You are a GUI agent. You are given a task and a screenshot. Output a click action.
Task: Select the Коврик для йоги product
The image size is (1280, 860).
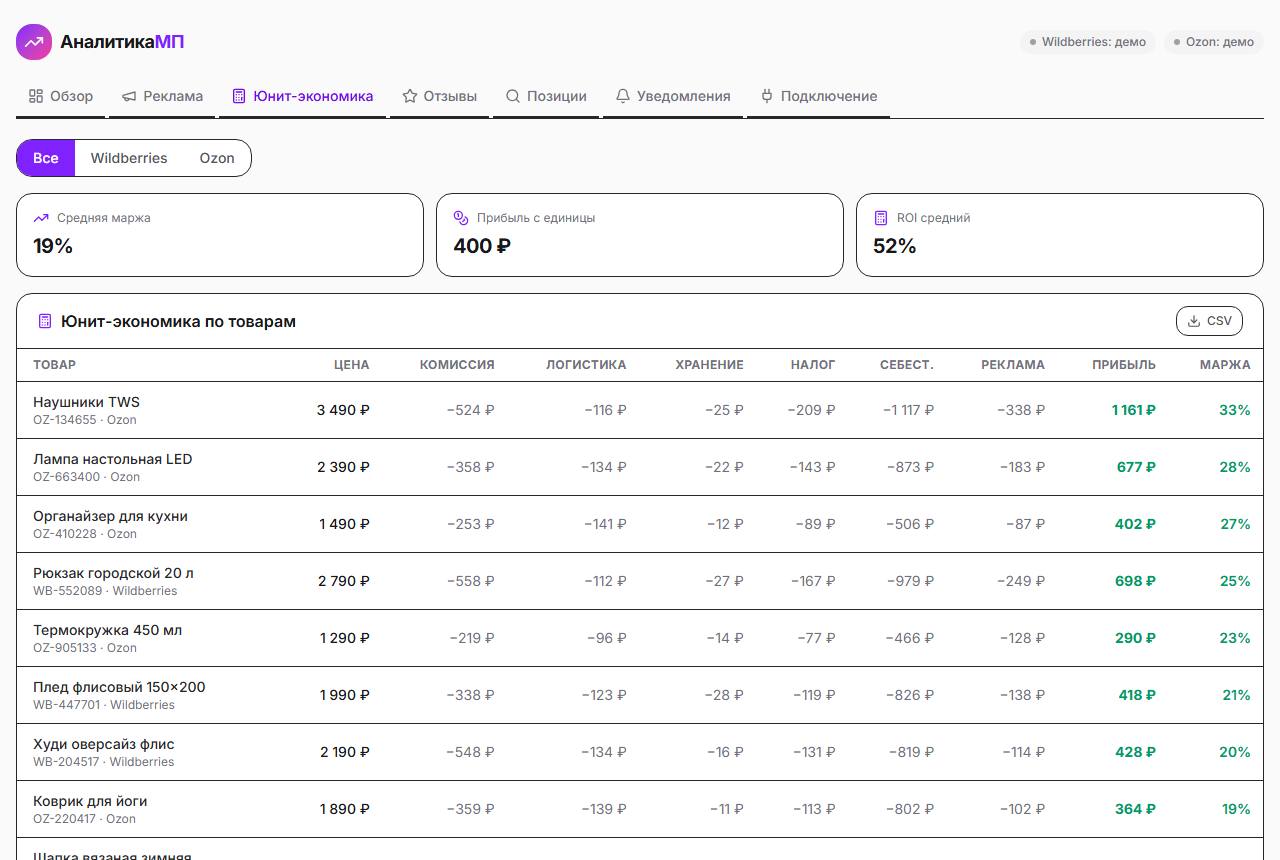(x=640, y=809)
